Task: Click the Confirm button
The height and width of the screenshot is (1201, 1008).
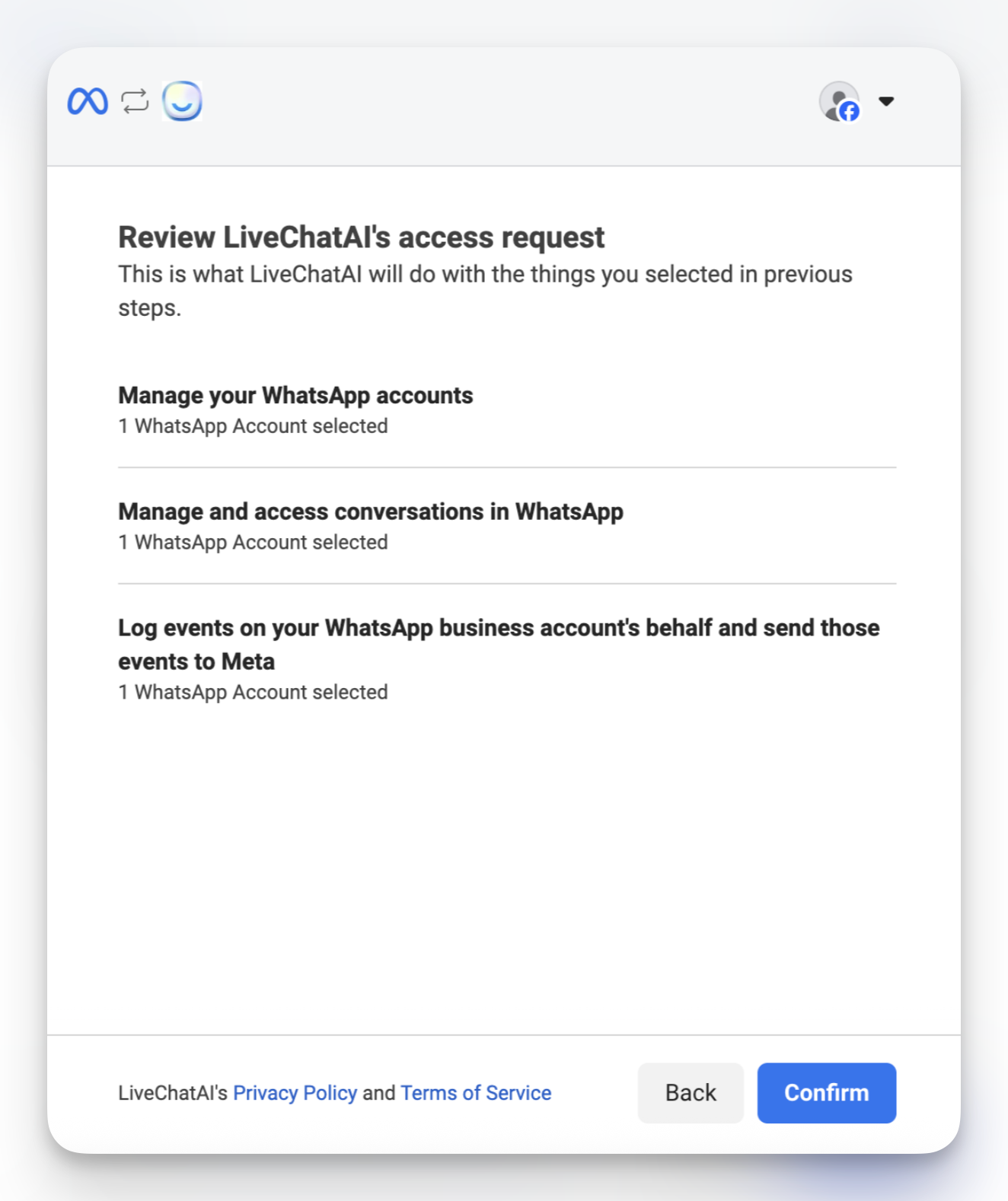Action: pyautogui.click(x=827, y=1093)
